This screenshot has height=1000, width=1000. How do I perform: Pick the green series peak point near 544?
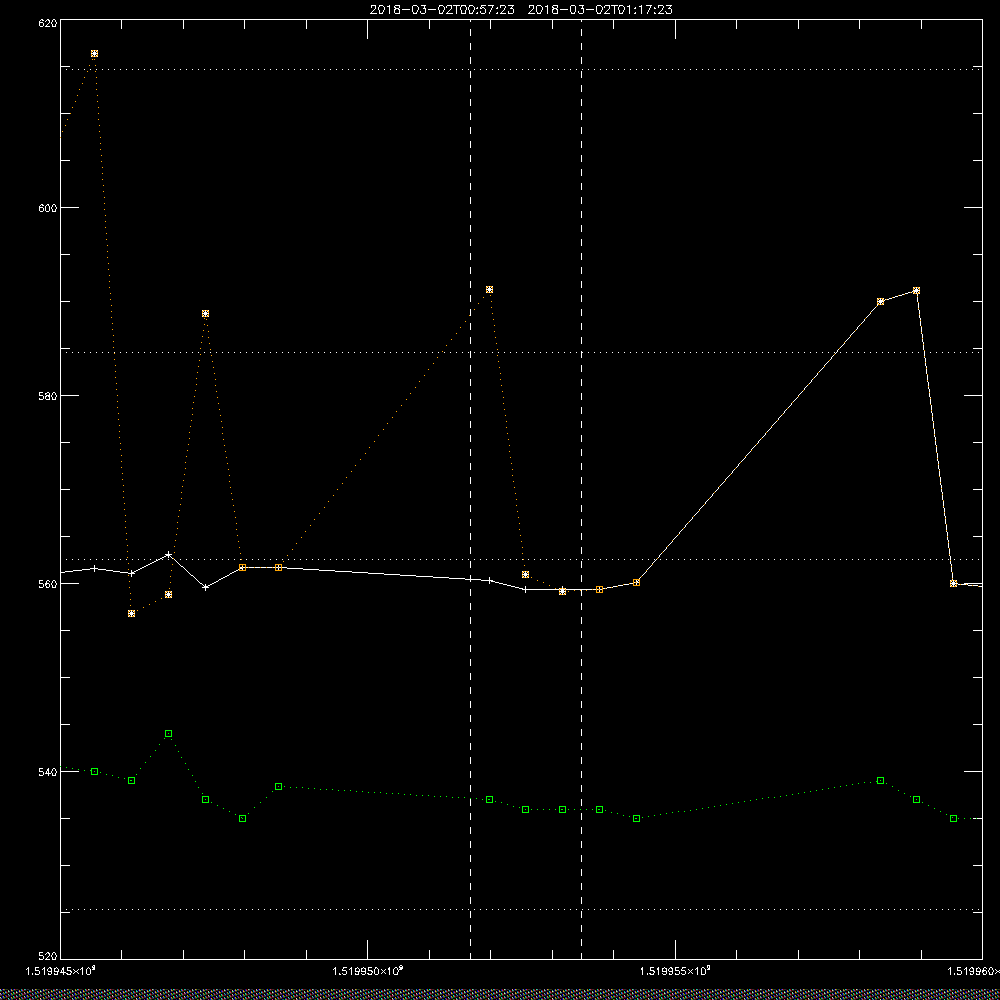[x=168, y=734]
